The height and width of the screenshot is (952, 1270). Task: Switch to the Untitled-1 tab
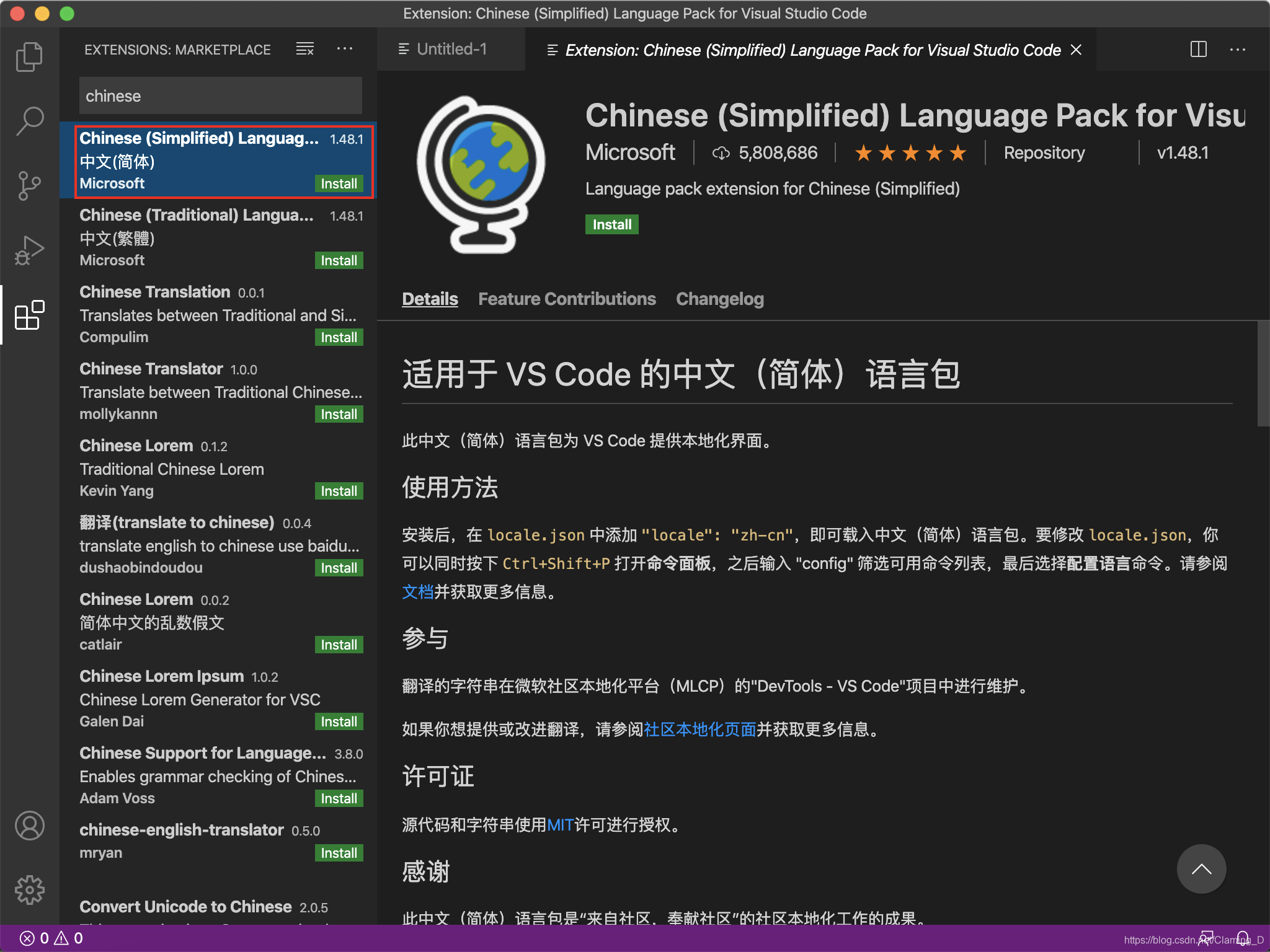click(451, 49)
